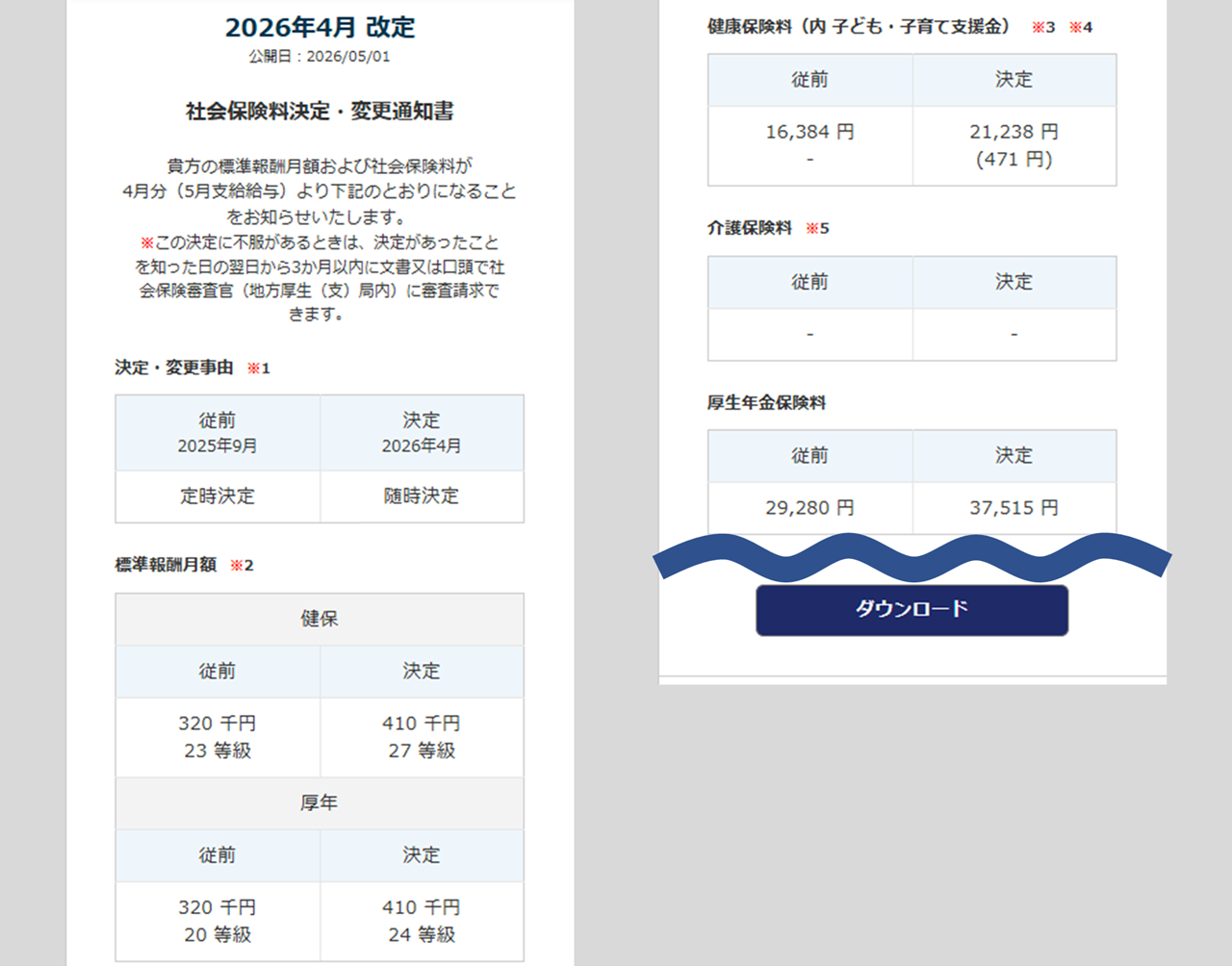Click the 決定 dash cell in 介護保険料 table
Screen dimensions: 1232x966
pos(1014,335)
